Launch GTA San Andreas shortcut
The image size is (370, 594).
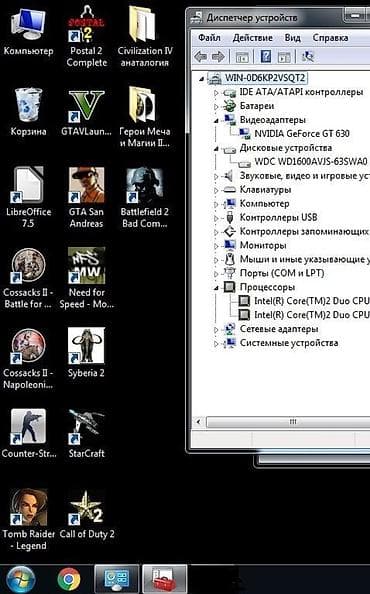pos(86,197)
